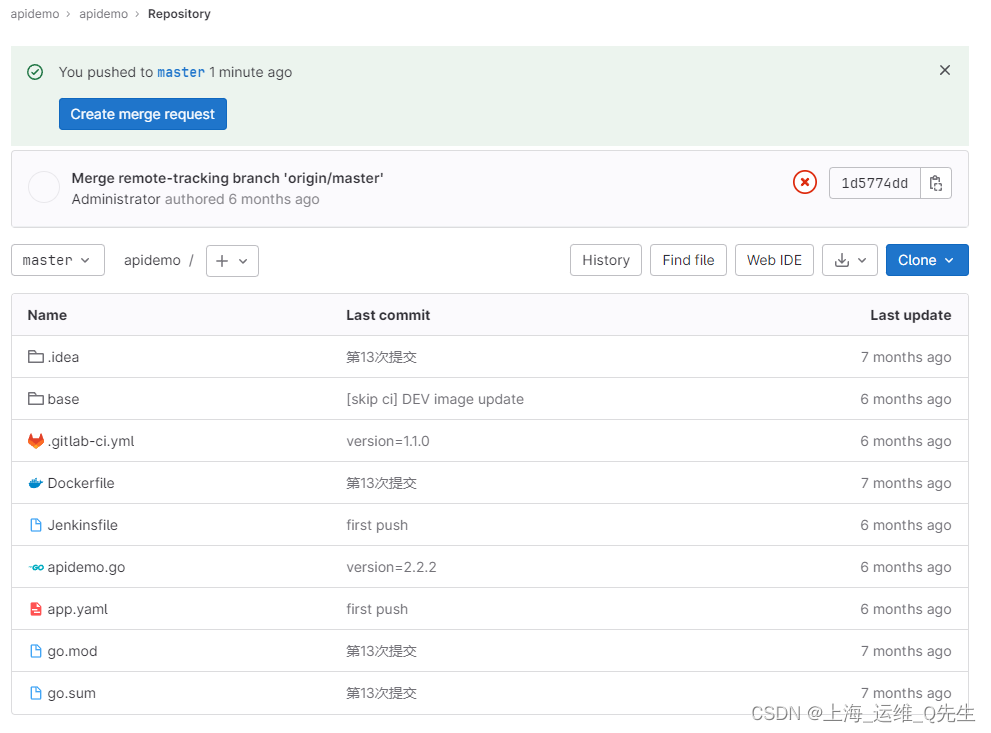Open the Merge remote-tracking branch commit link

point(228,178)
